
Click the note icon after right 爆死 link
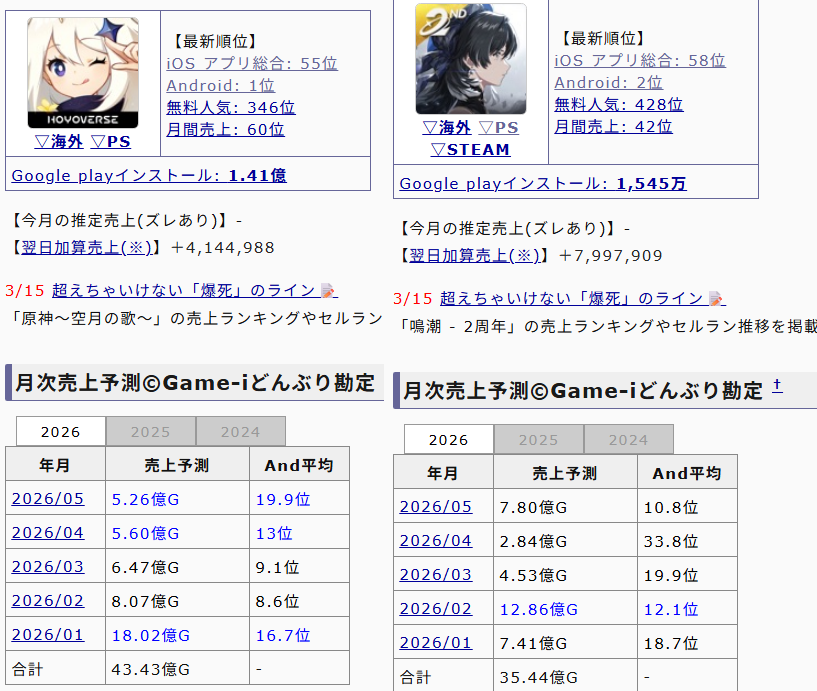716,299
